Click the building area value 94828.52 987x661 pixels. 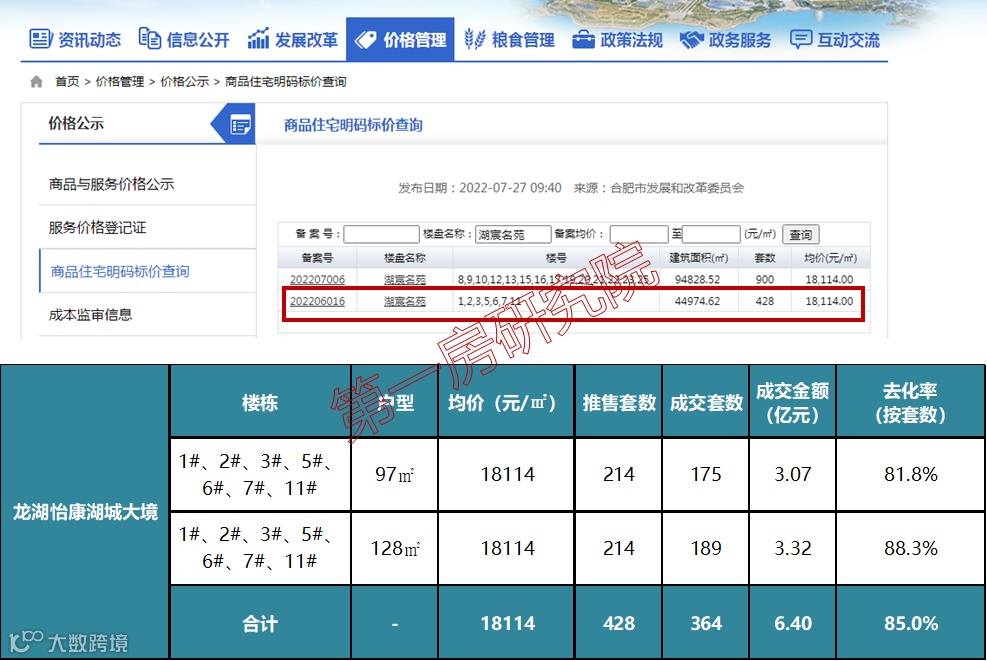[697, 279]
